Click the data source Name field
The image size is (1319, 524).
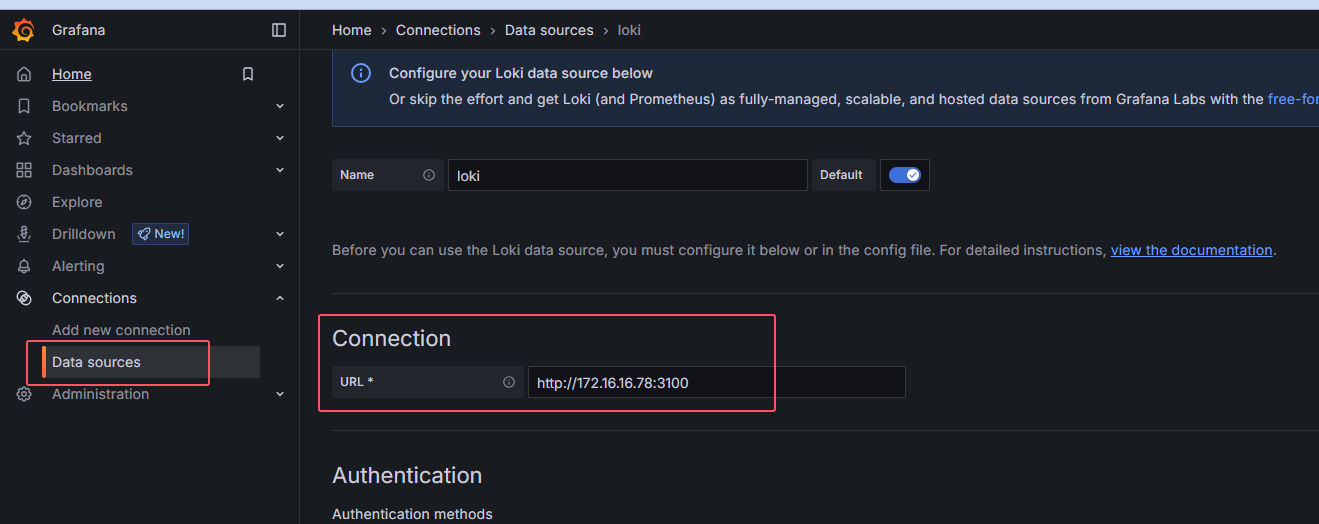point(627,175)
